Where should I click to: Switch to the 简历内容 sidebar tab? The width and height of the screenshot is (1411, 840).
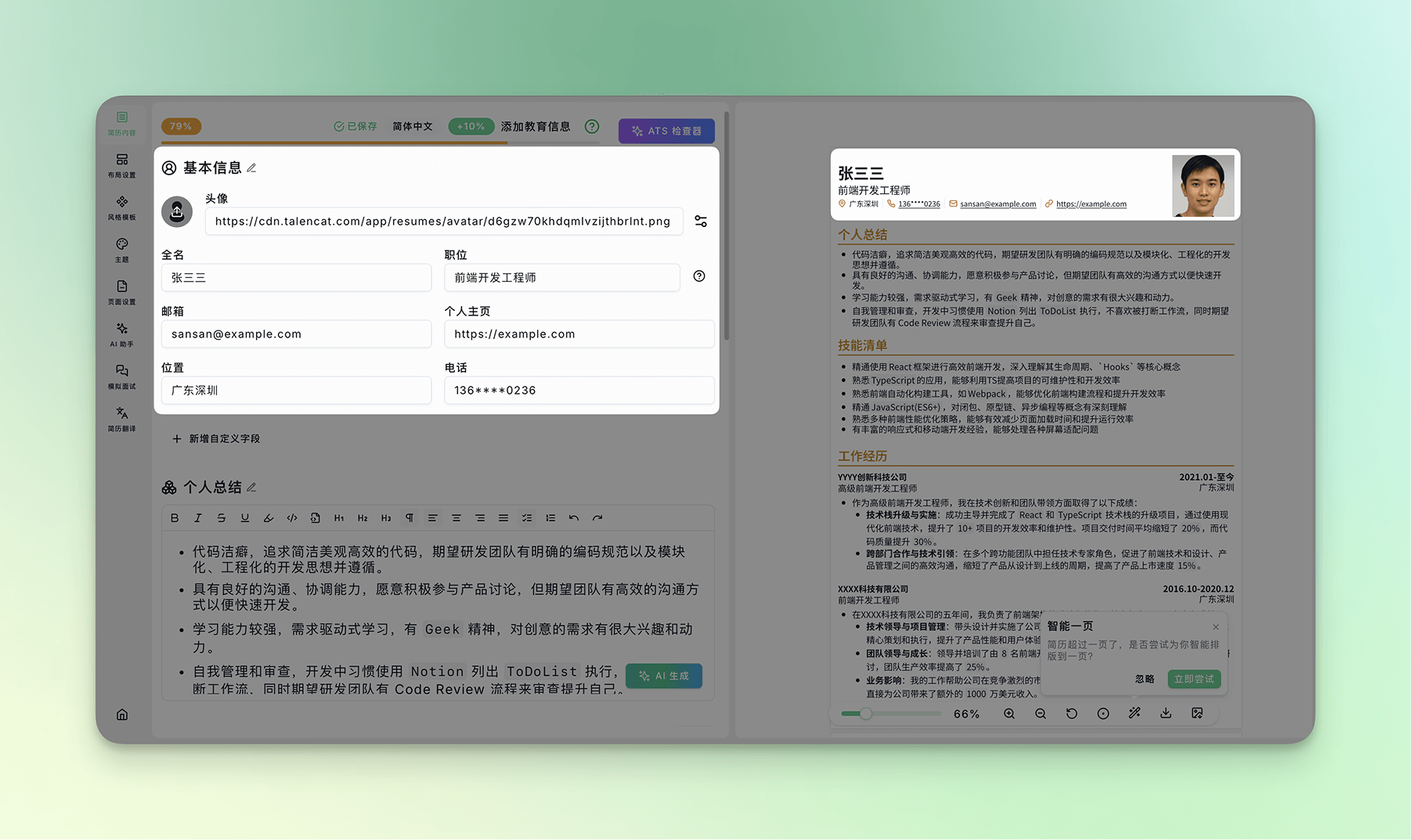coord(121,123)
